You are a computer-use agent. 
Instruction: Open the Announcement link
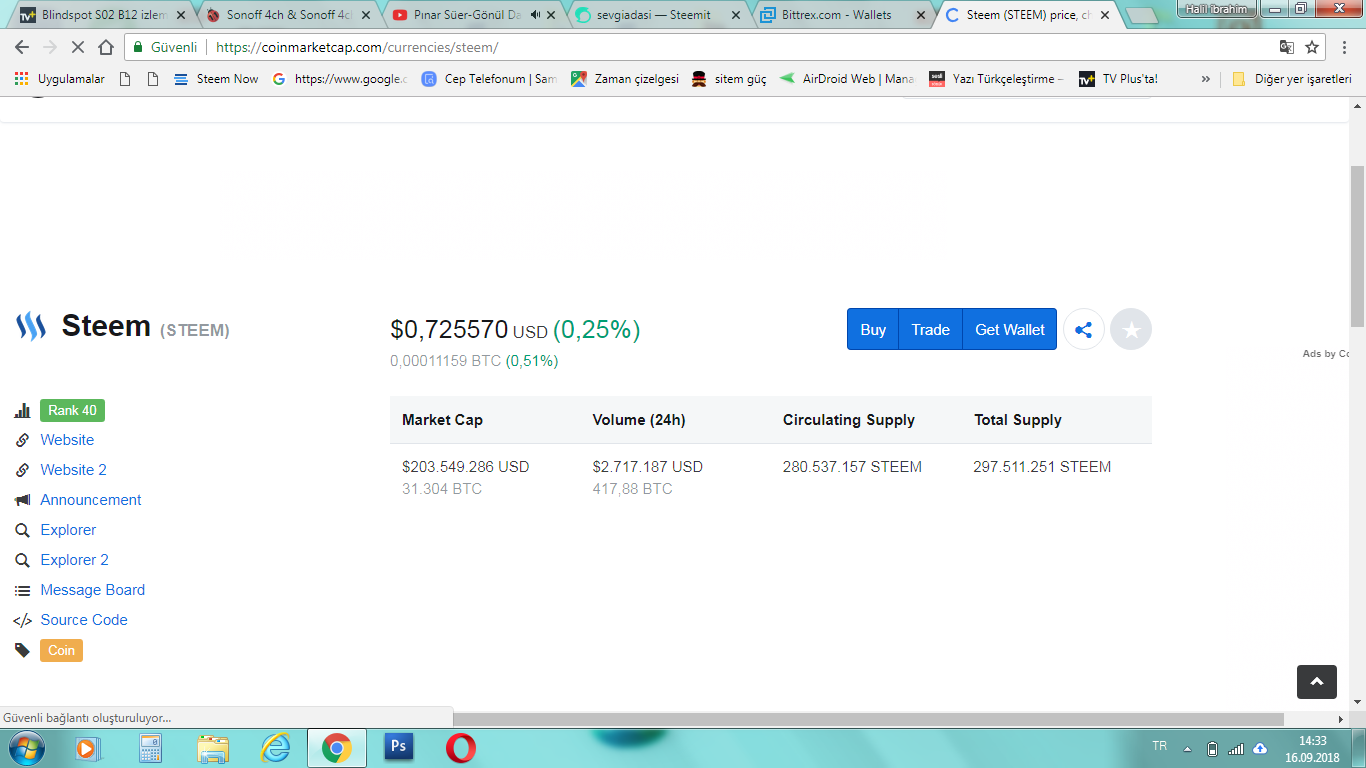91,500
